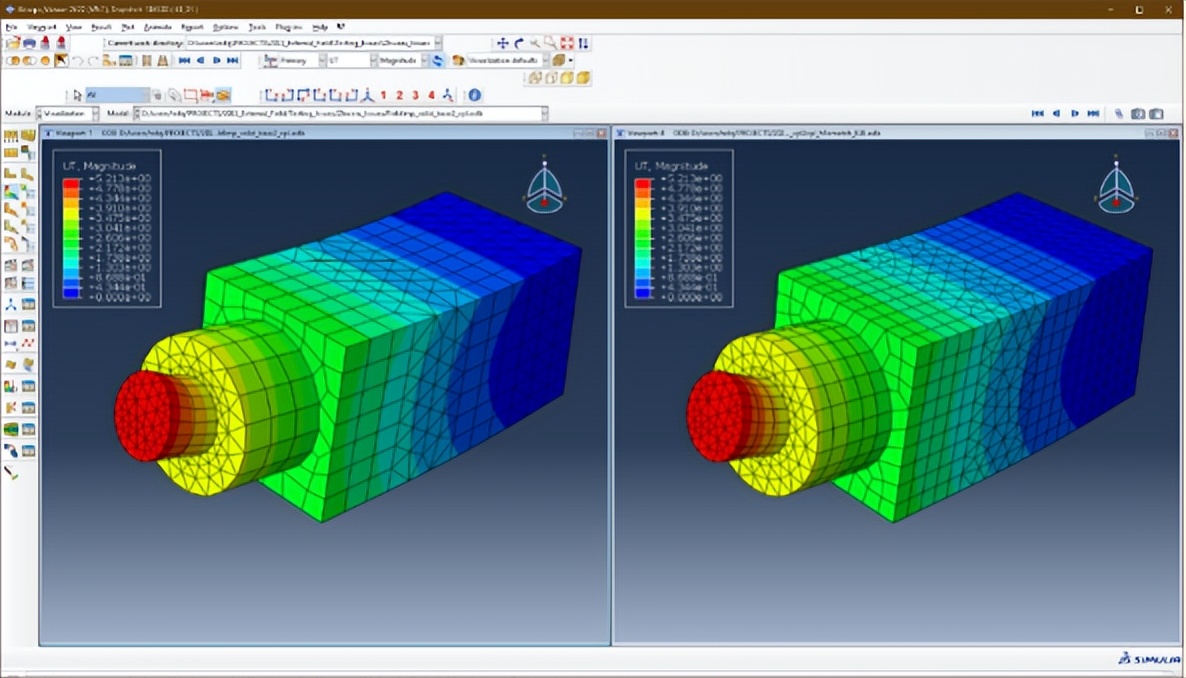Jump to first frame in right playback bar
This screenshot has width=1186, height=678.
1037,114
